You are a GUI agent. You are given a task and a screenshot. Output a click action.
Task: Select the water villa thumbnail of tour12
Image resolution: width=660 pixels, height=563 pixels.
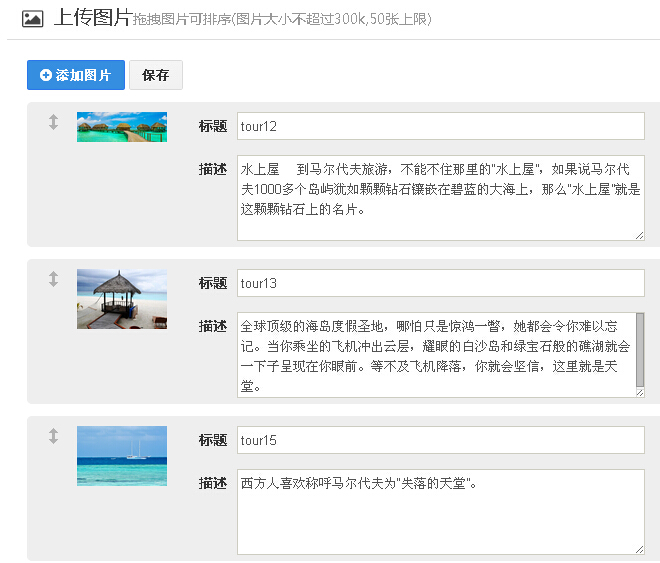(121, 127)
